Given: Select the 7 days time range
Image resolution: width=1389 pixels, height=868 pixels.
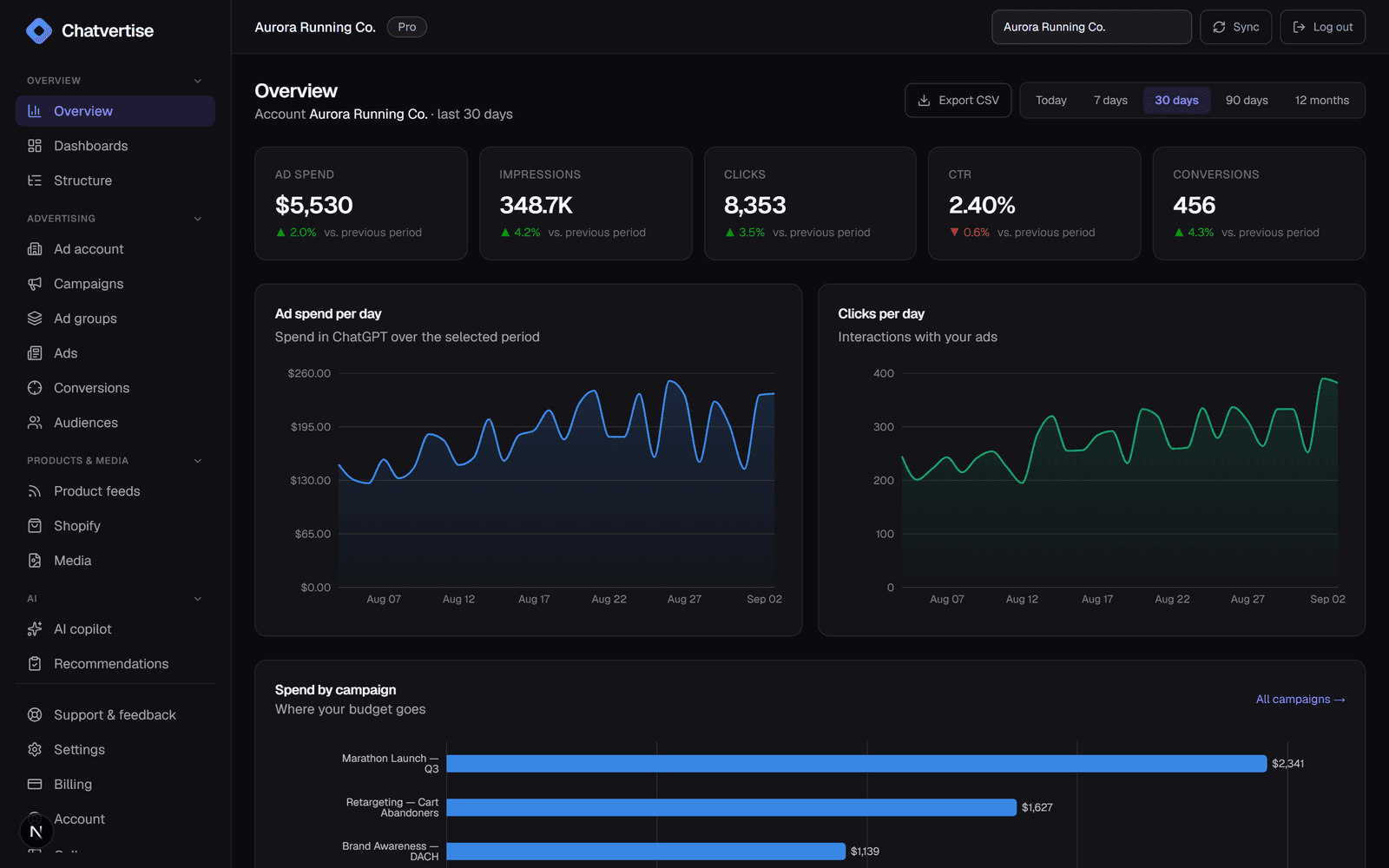Looking at the screenshot, I should [1110, 101].
